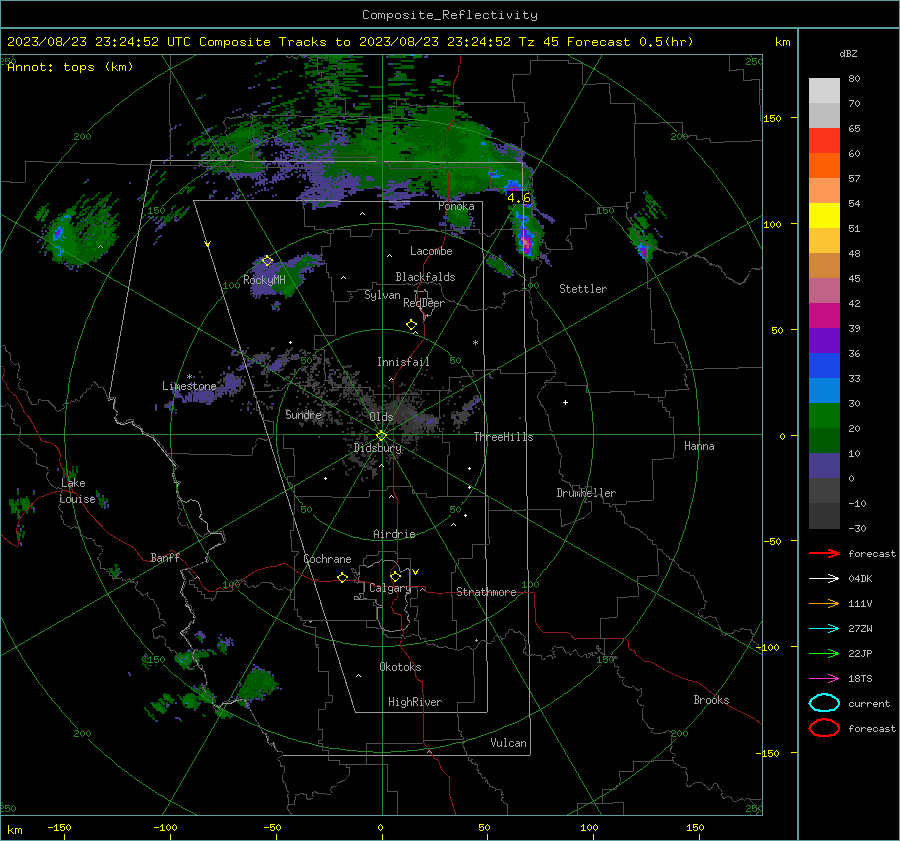Click the white 04DK arrow in legend

(x=824, y=578)
